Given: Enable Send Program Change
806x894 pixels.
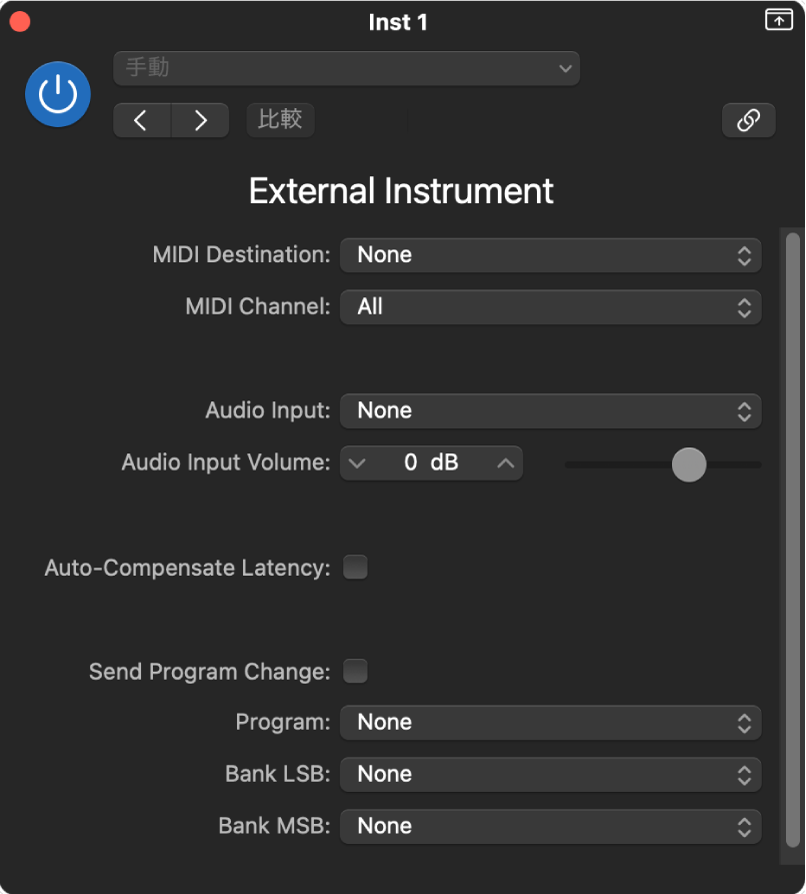Looking at the screenshot, I should (x=355, y=671).
